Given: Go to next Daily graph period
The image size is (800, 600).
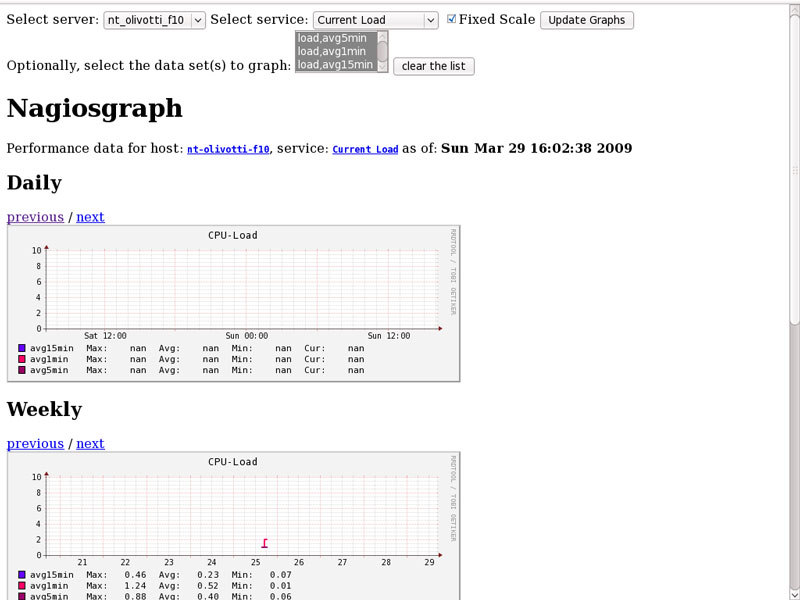Looking at the screenshot, I should click(x=90, y=217).
